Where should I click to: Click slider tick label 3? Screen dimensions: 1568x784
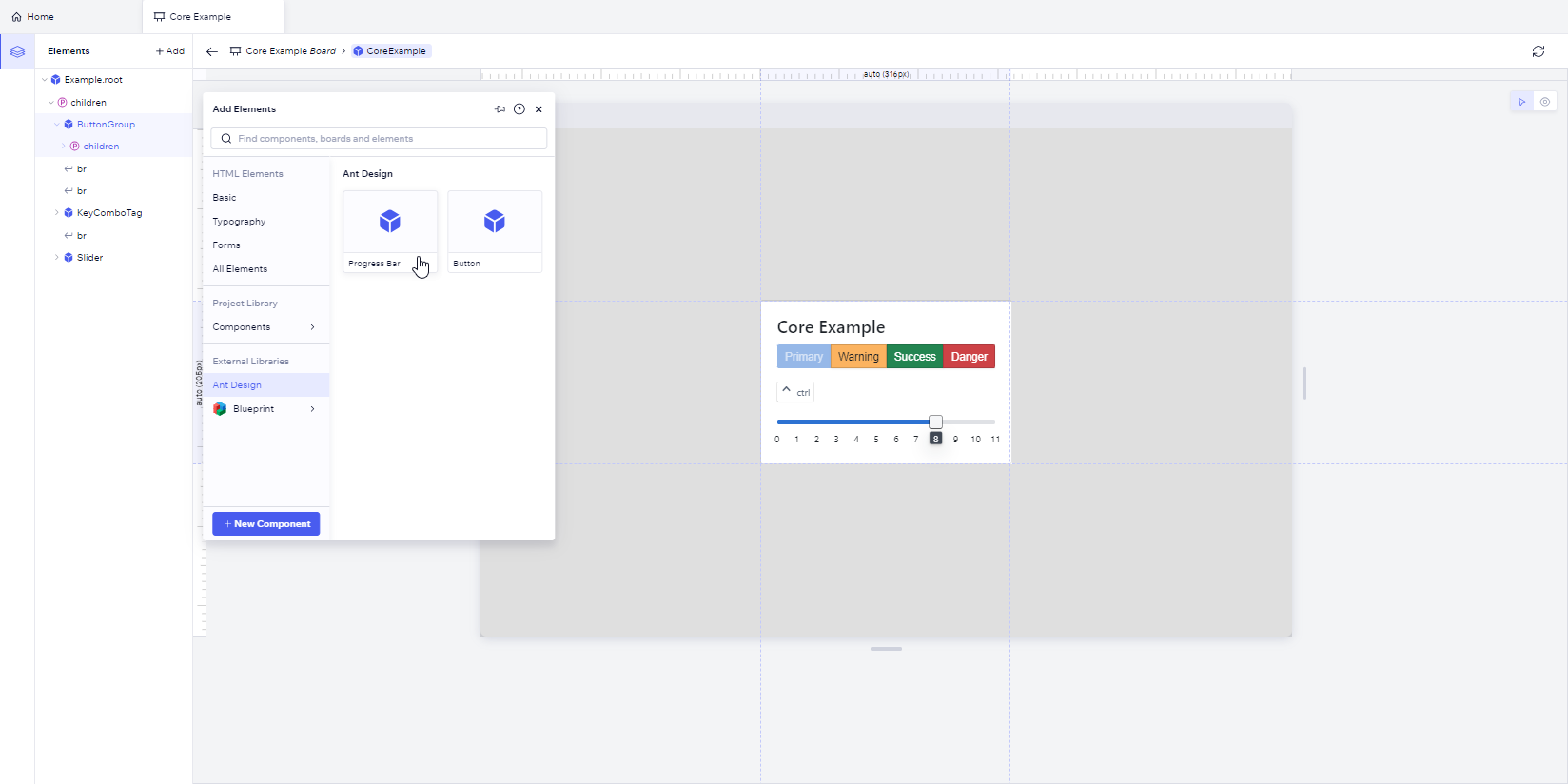(836, 440)
